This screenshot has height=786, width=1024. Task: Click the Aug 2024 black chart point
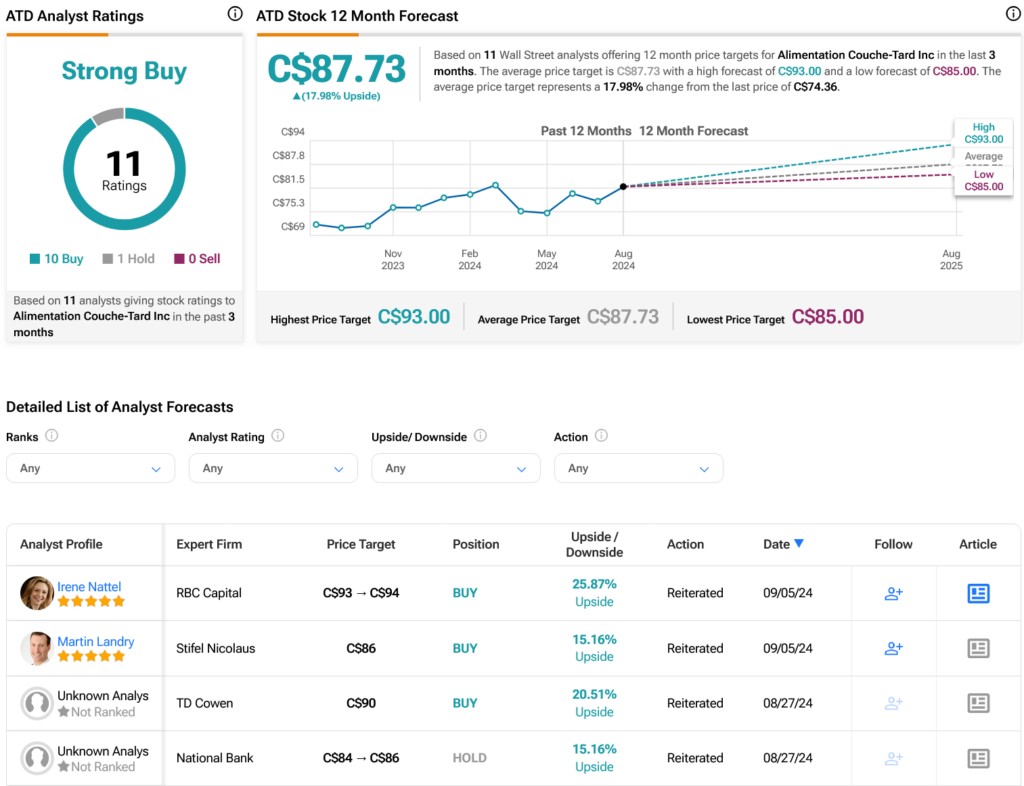point(623,186)
